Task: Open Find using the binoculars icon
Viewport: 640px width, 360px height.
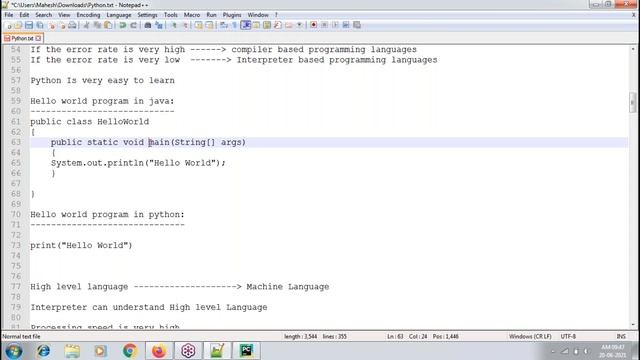Action: pyautogui.click(x=148, y=25)
